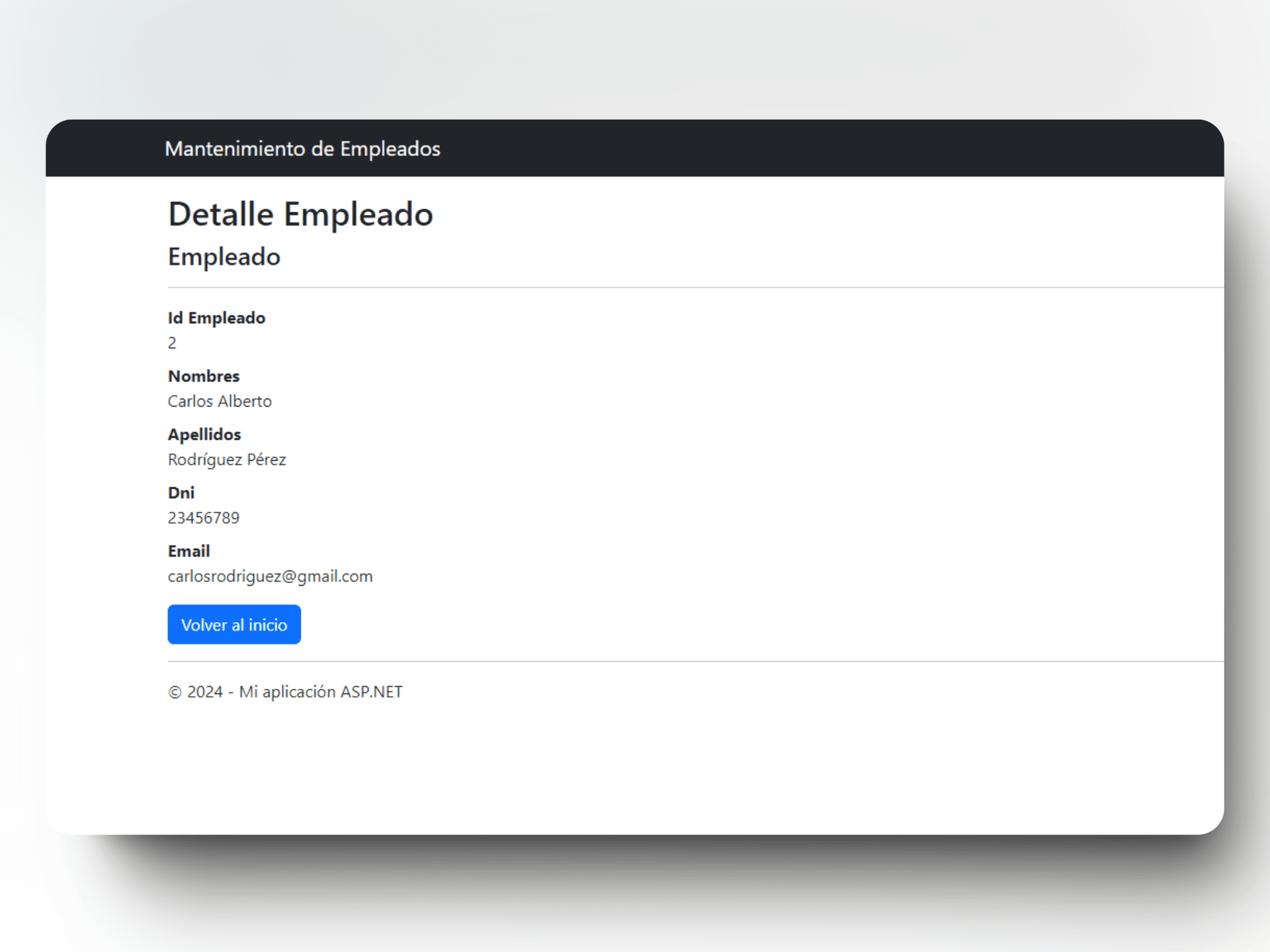Select the surname value Rodríguez Pérez
This screenshot has height=952, width=1270.
(227, 459)
